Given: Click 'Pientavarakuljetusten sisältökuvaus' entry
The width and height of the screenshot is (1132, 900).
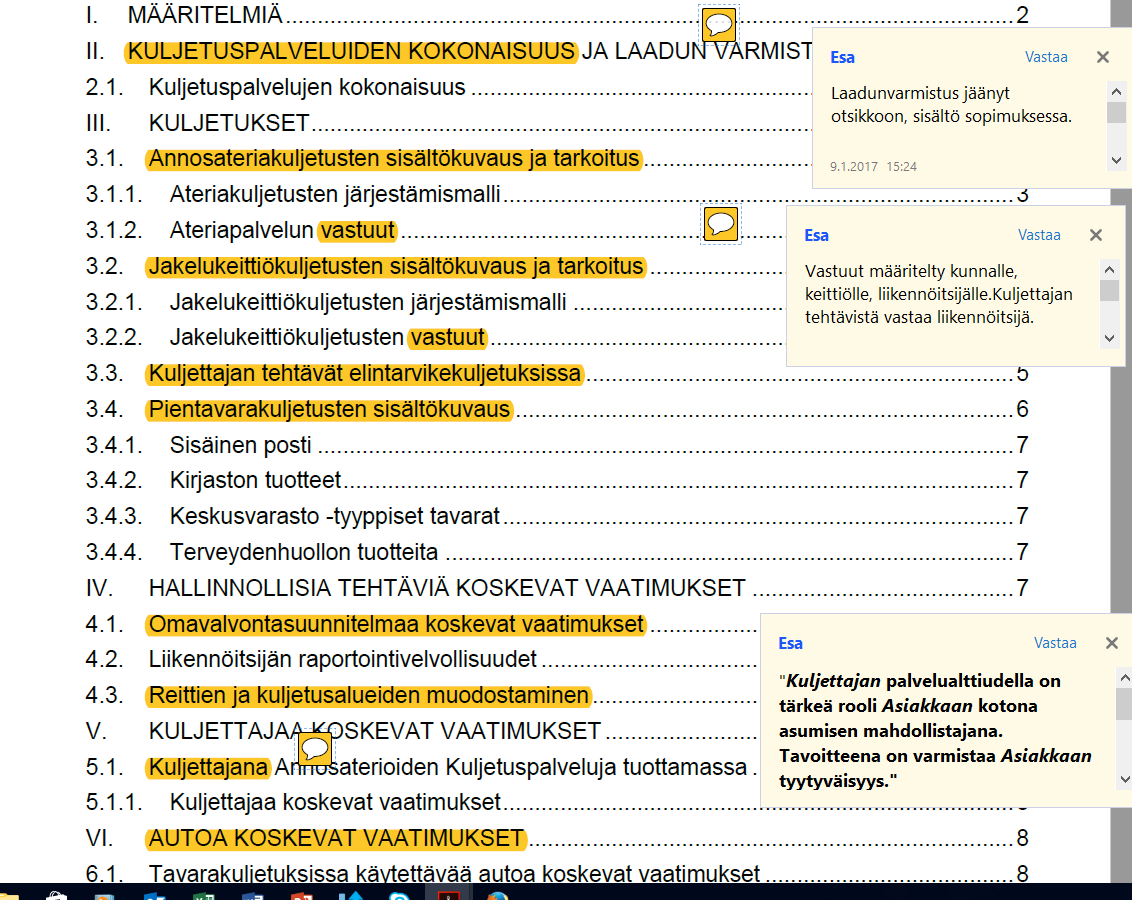Looking at the screenshot, I should pyautogui.click(x=329, y=409).
